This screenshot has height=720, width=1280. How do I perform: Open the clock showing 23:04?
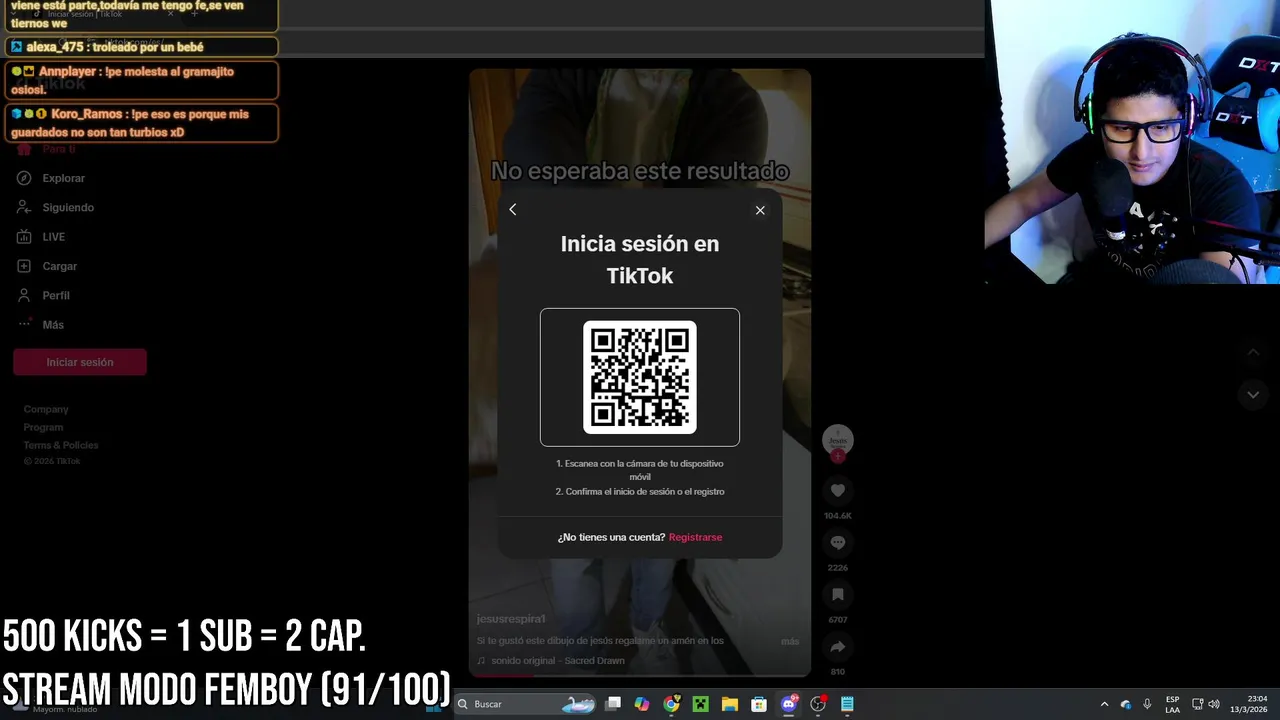(1247, 704)
